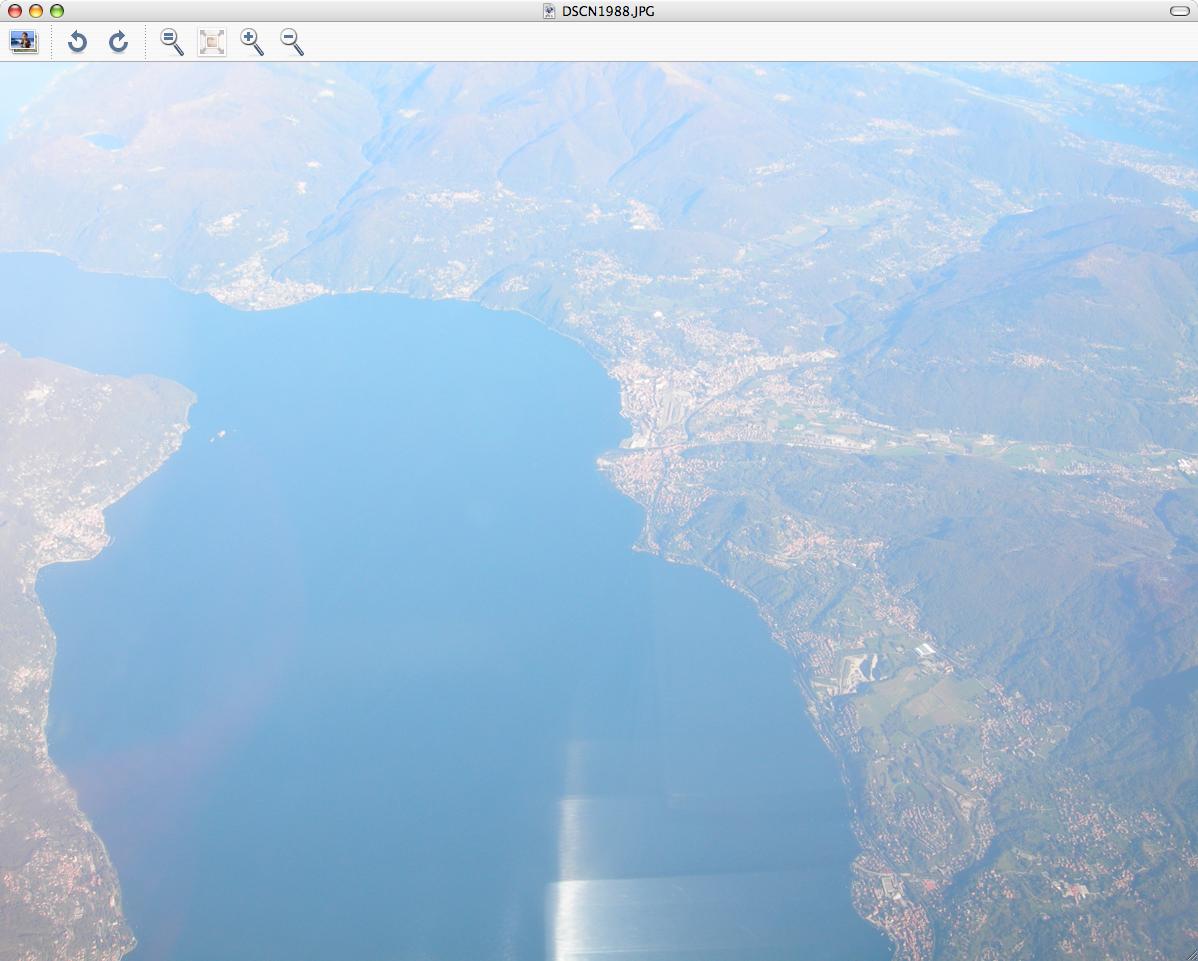1198x961 pixels.
Task: Zoom in with the plus magnifier
Action: (252, 42)
